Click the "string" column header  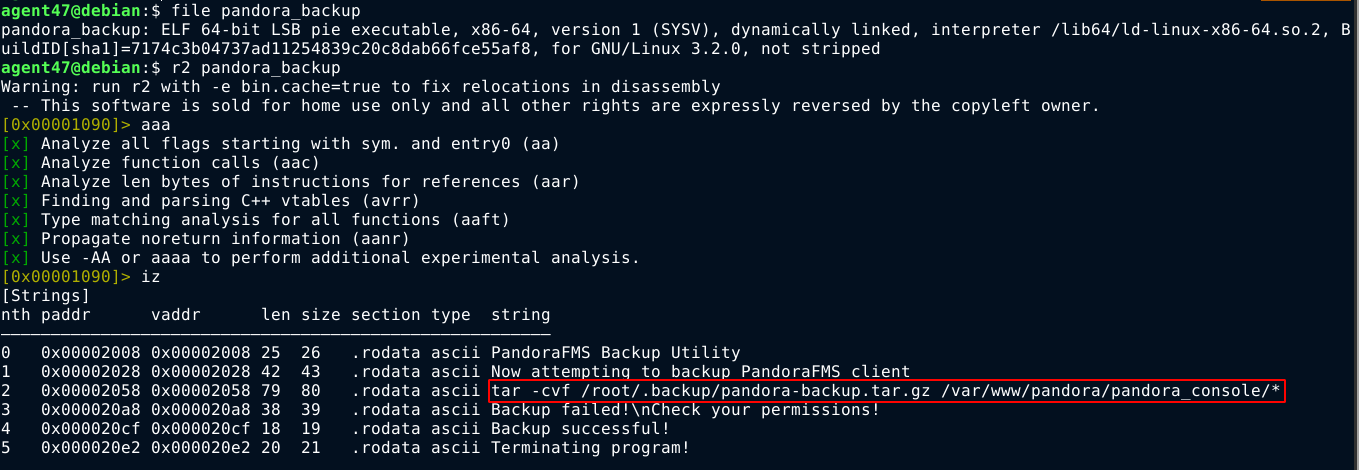520,315
